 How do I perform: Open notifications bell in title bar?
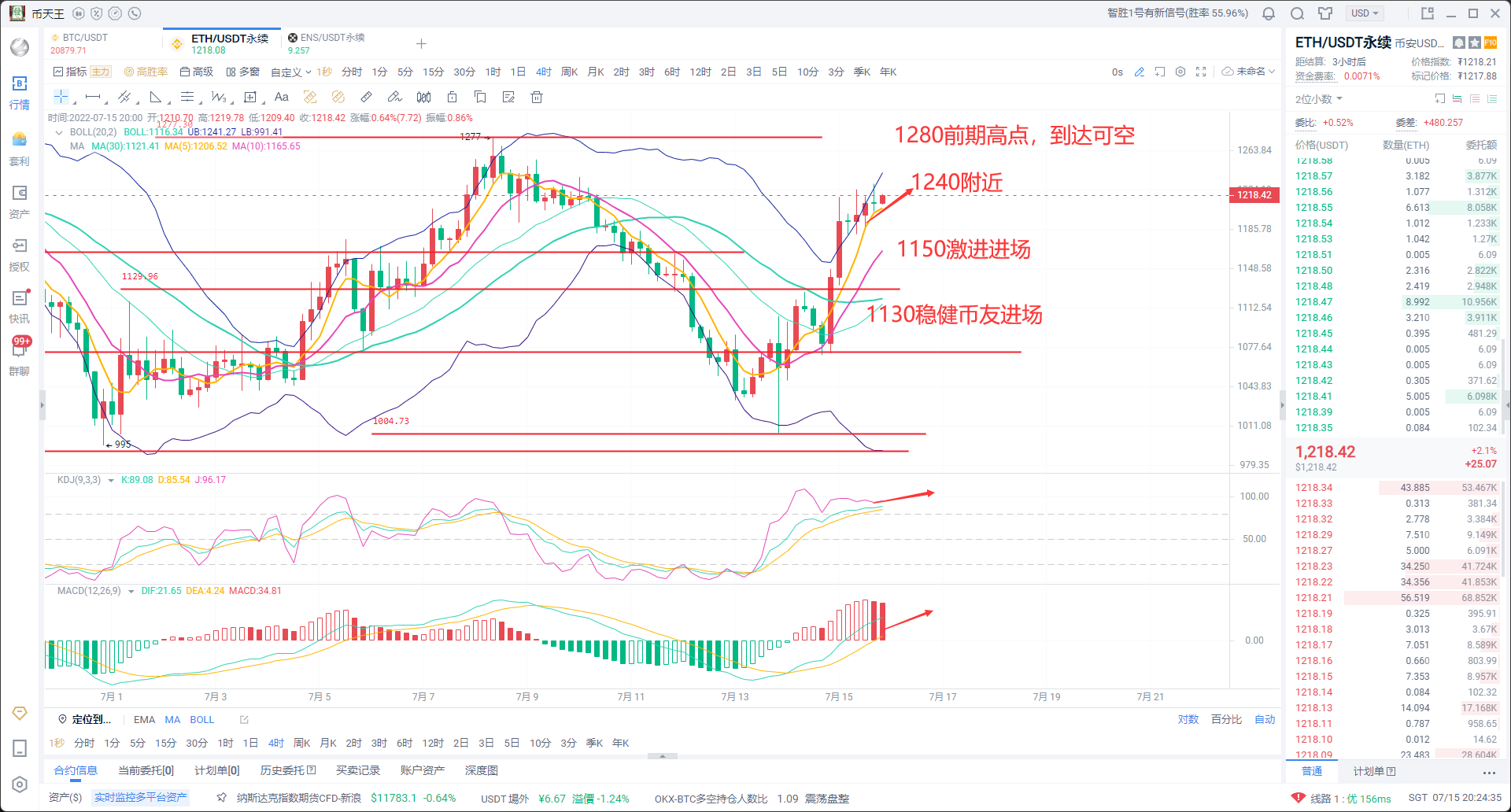1269,13
